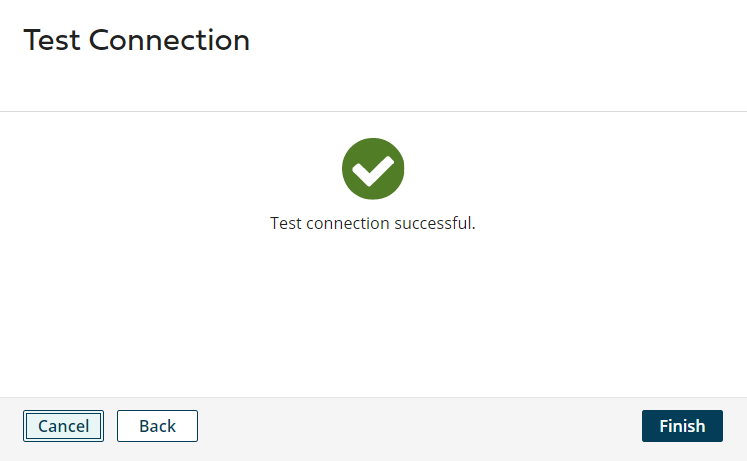Choose Finish in the footer bar
The image size is (747, 461).
tap(682, 426)
